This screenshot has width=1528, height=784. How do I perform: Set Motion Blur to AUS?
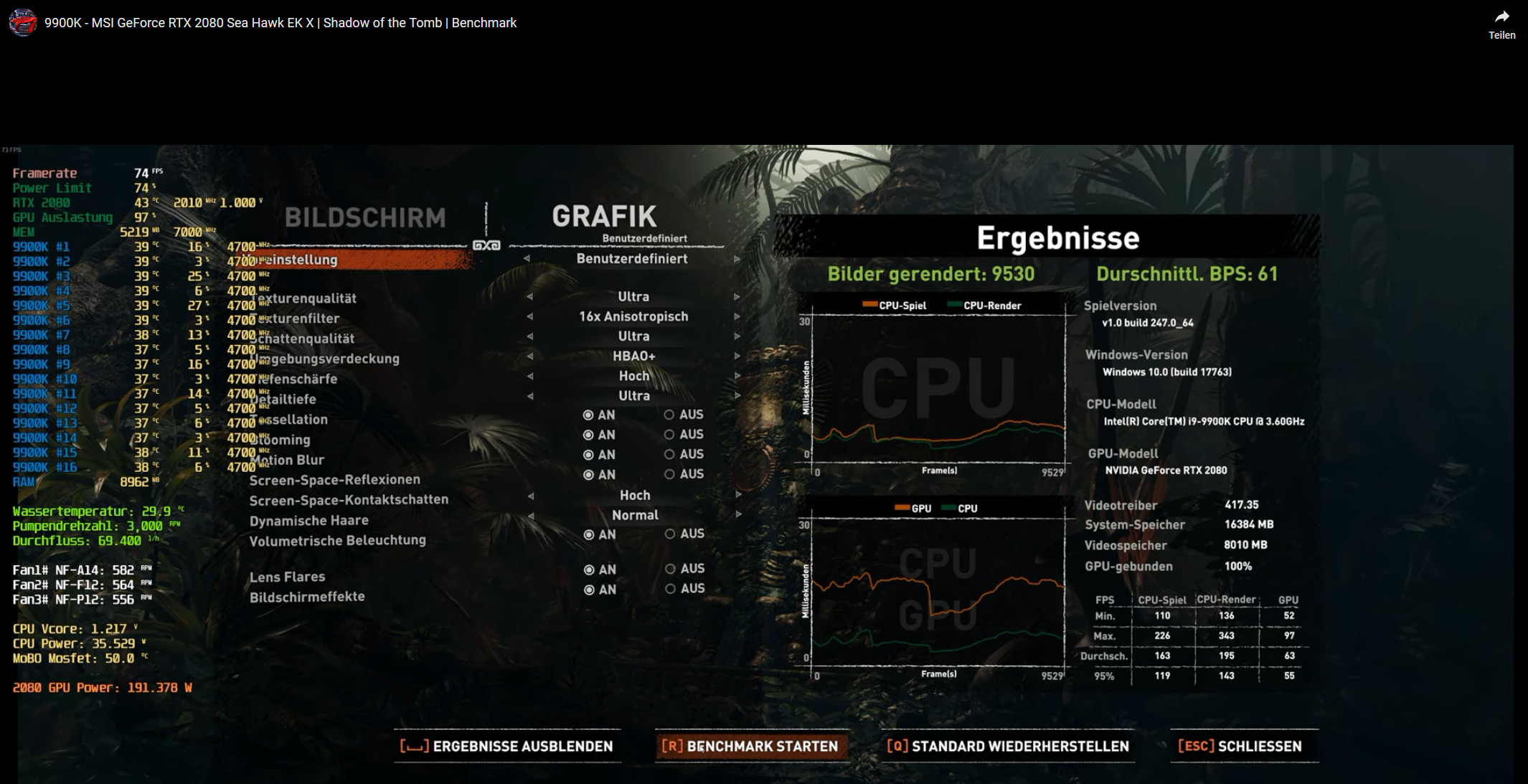(x=684, y=454)
